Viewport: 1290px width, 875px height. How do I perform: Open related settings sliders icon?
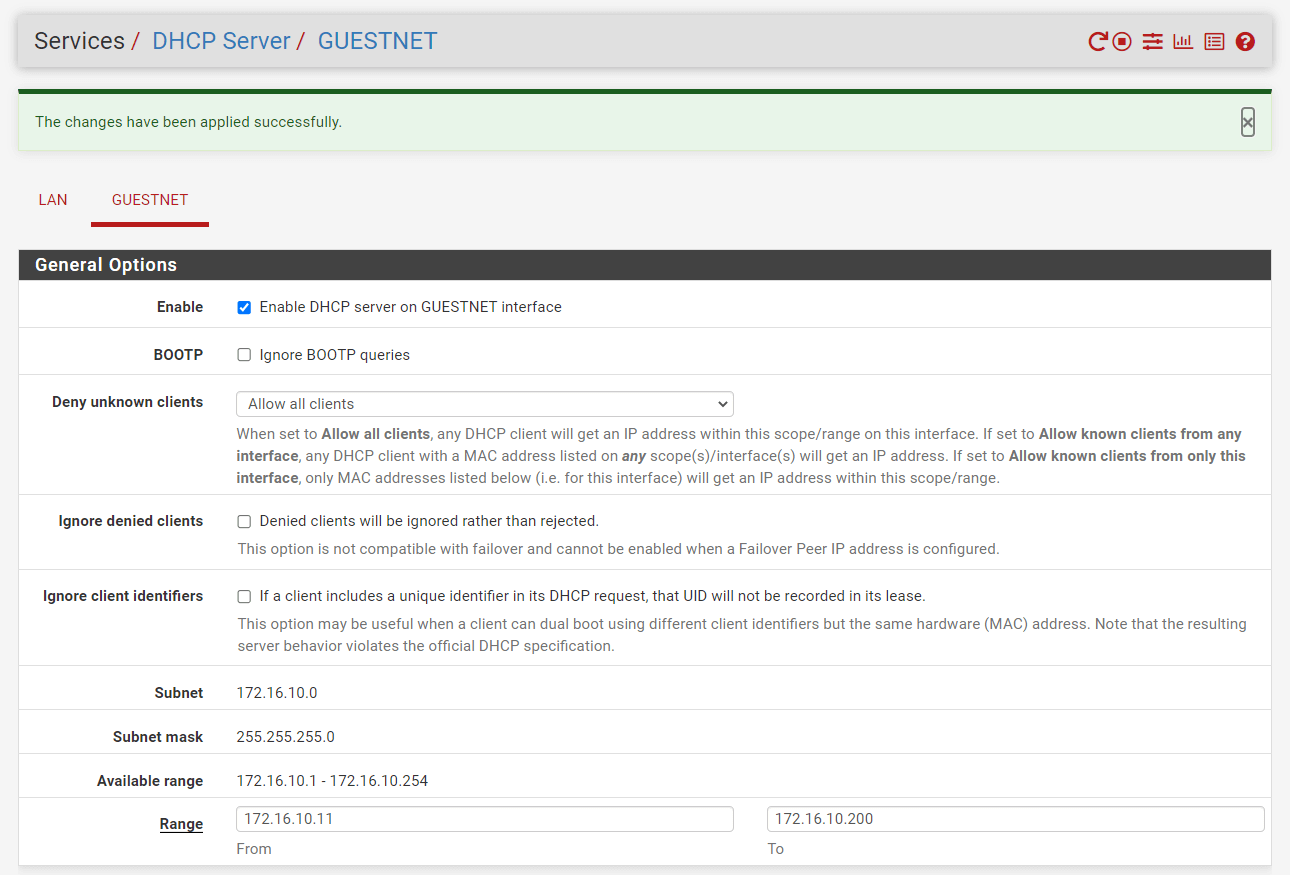pos(1153,41)
